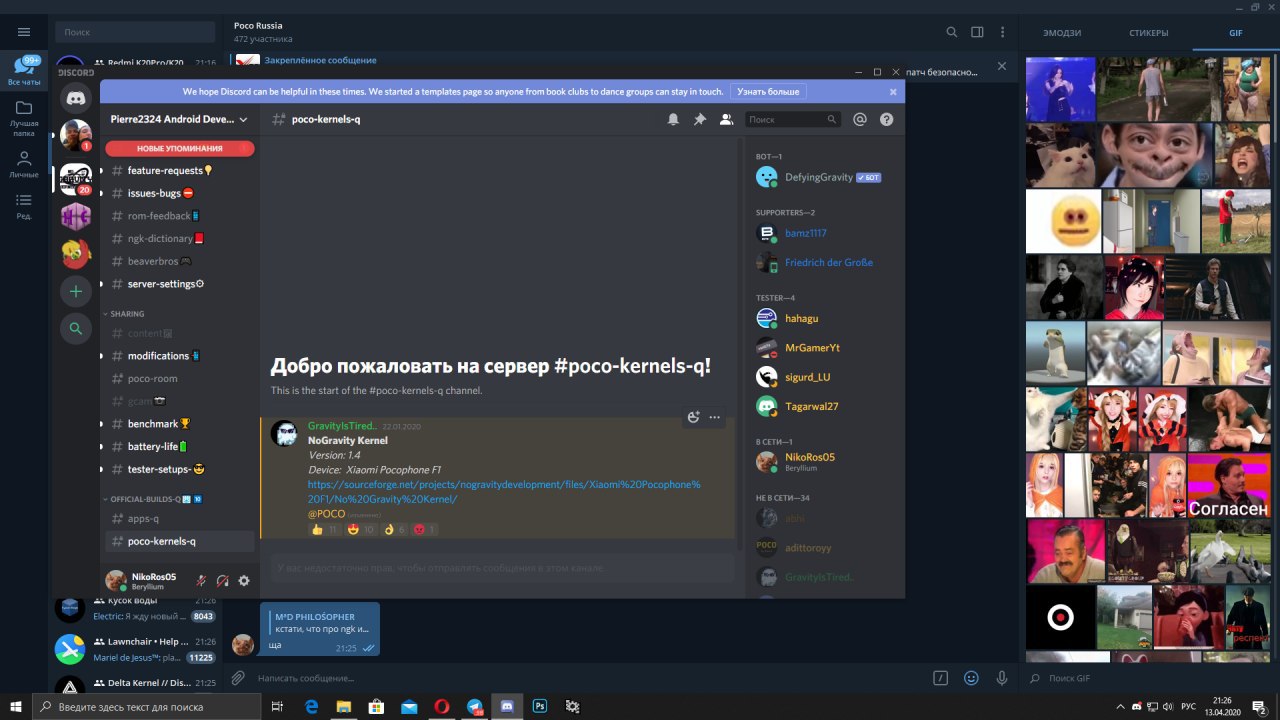Open Microsoft Store from the taskbar
Screen dimensions: 1280x720
[376, 706]
